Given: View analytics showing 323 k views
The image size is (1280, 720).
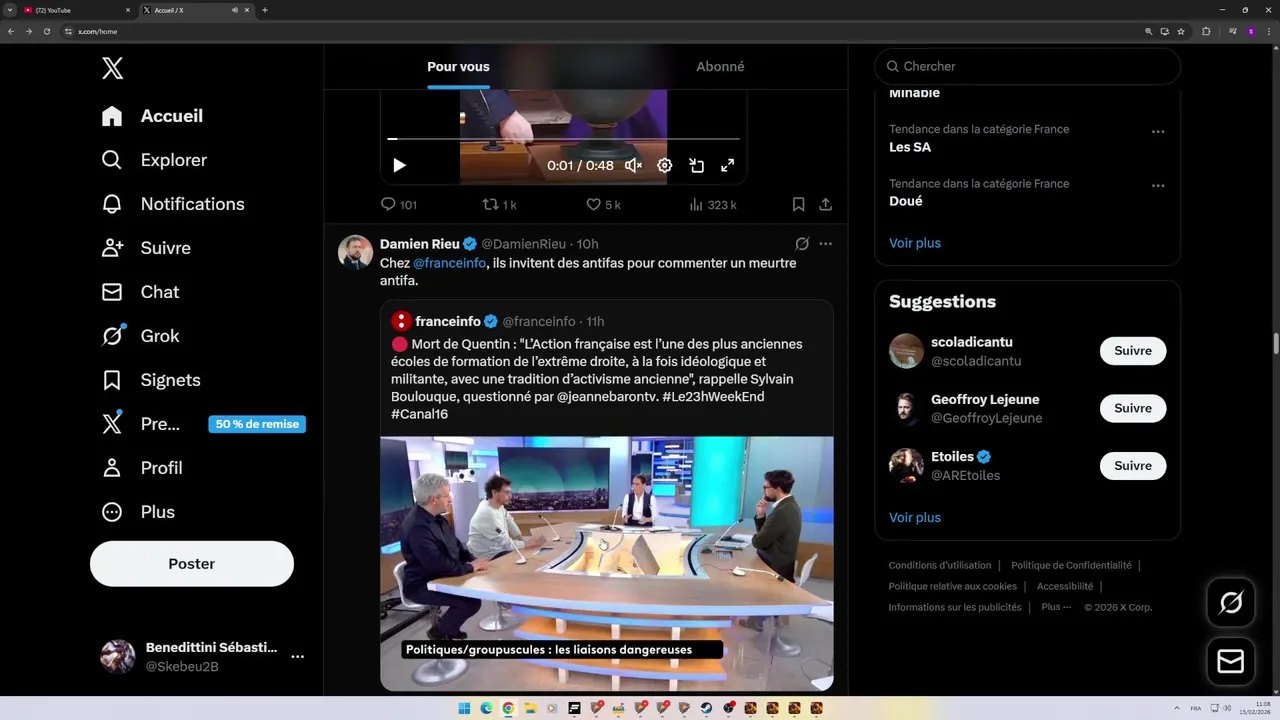Looking at the screenshot, I should coord(713,204).
